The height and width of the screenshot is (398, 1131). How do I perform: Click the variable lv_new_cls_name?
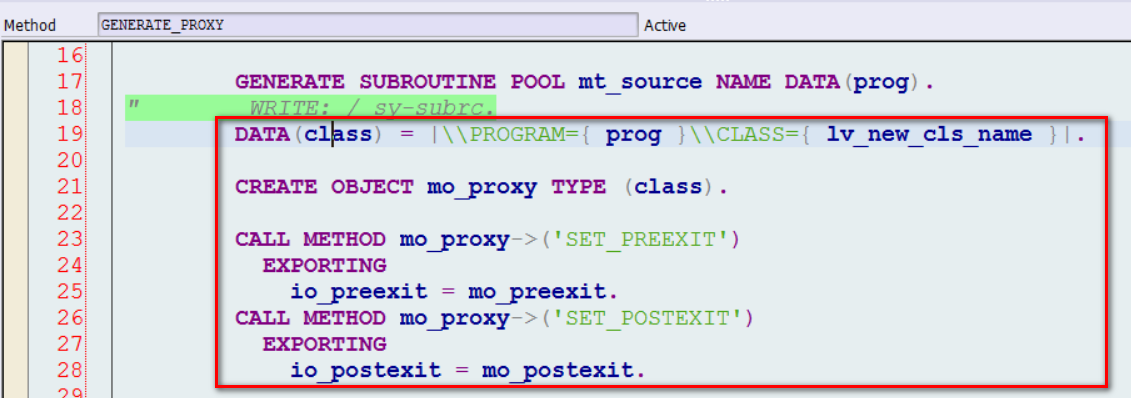coord(929,135)
